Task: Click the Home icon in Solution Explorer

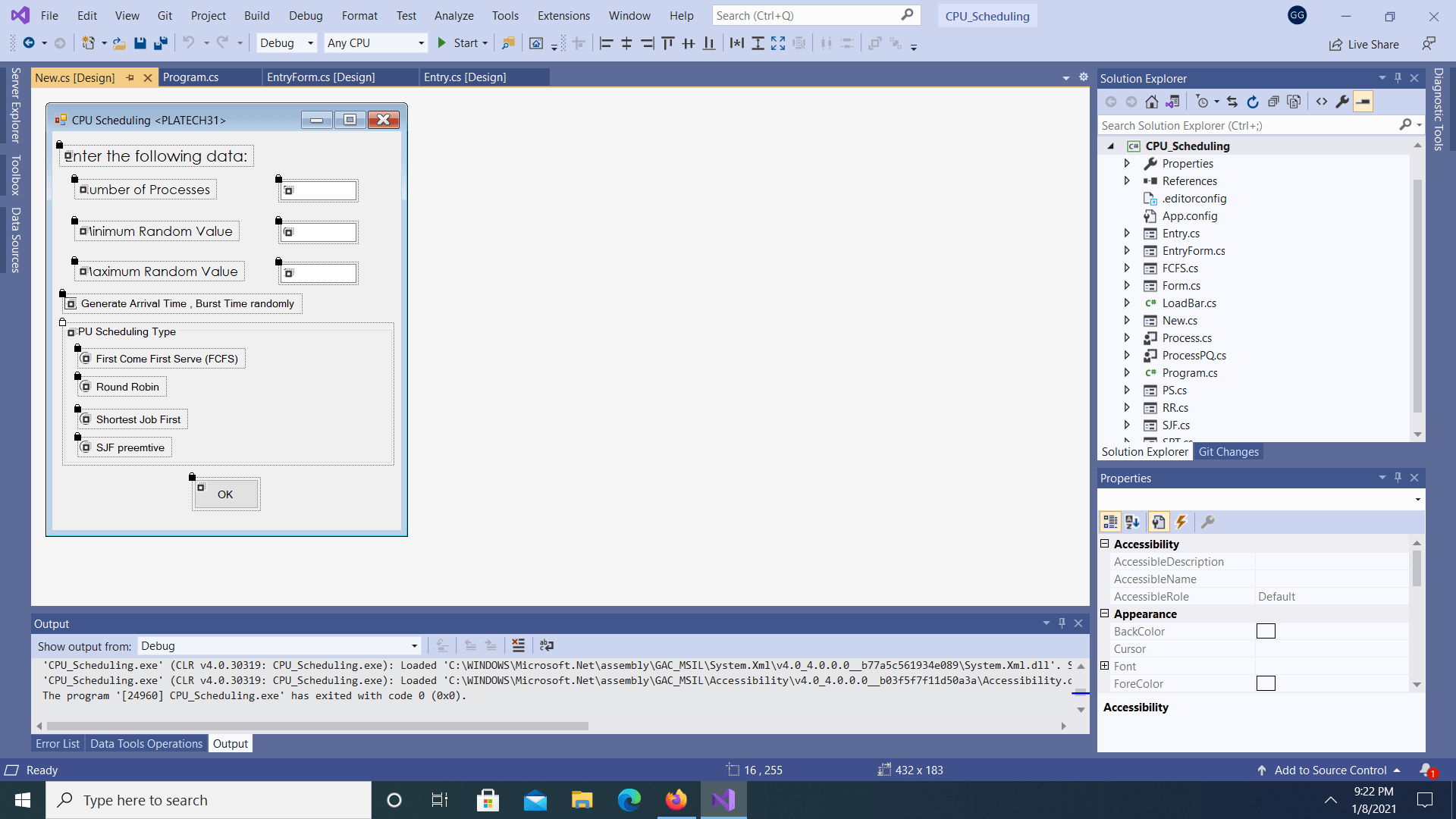Action: (1151, 102)
